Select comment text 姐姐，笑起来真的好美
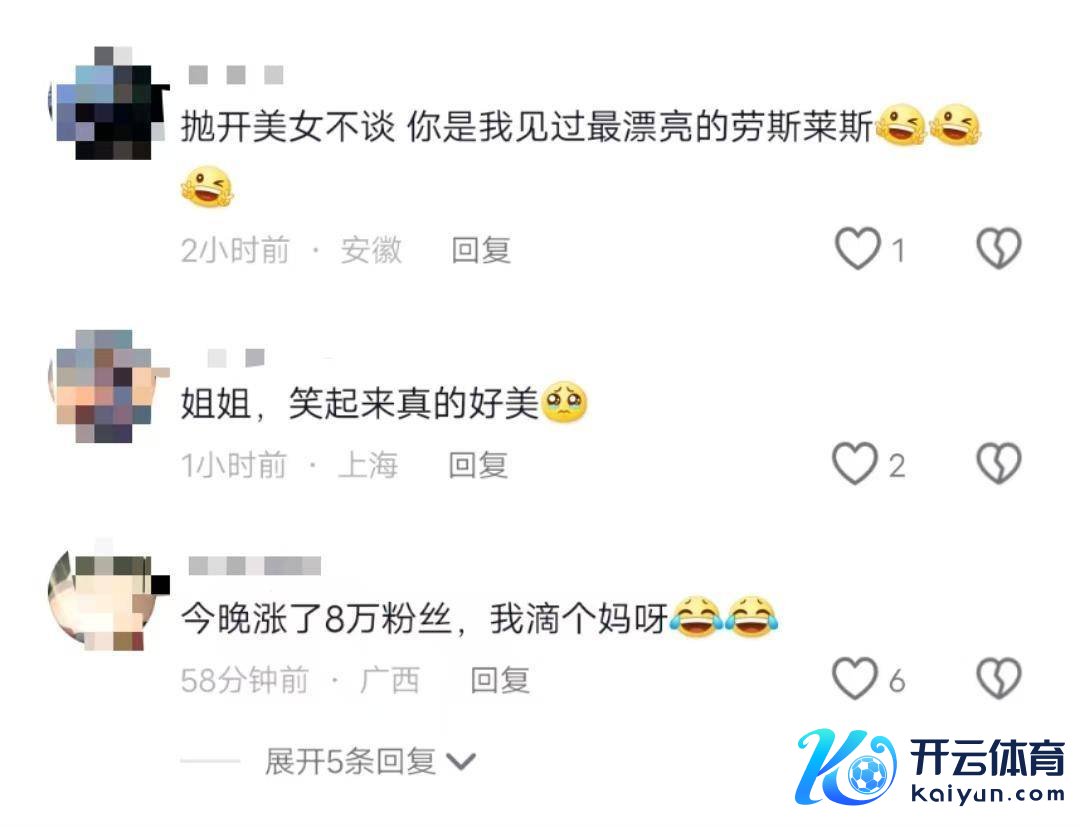 360,404
